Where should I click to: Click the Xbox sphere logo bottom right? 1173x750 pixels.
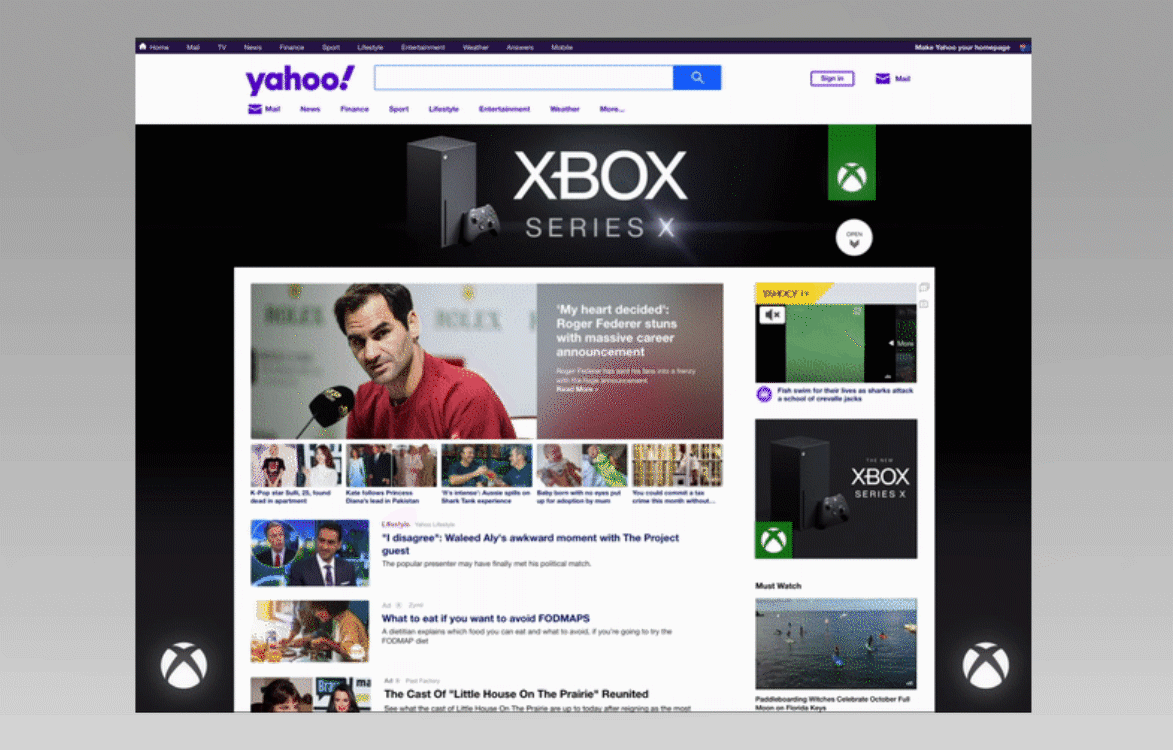click(985, 665)
